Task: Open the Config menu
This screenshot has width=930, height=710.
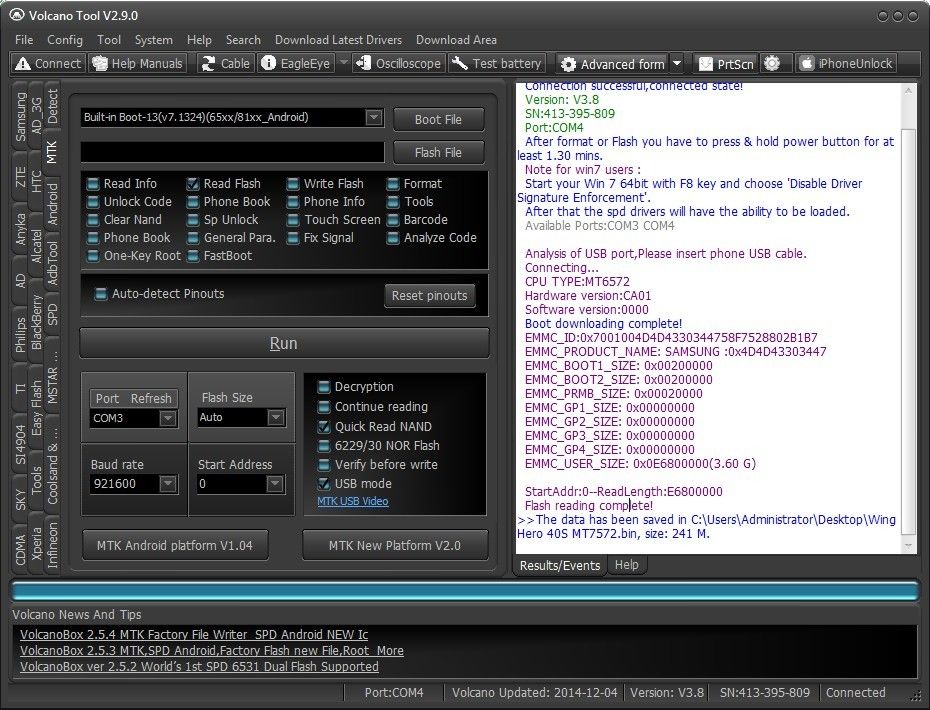Action: (65, 40)
